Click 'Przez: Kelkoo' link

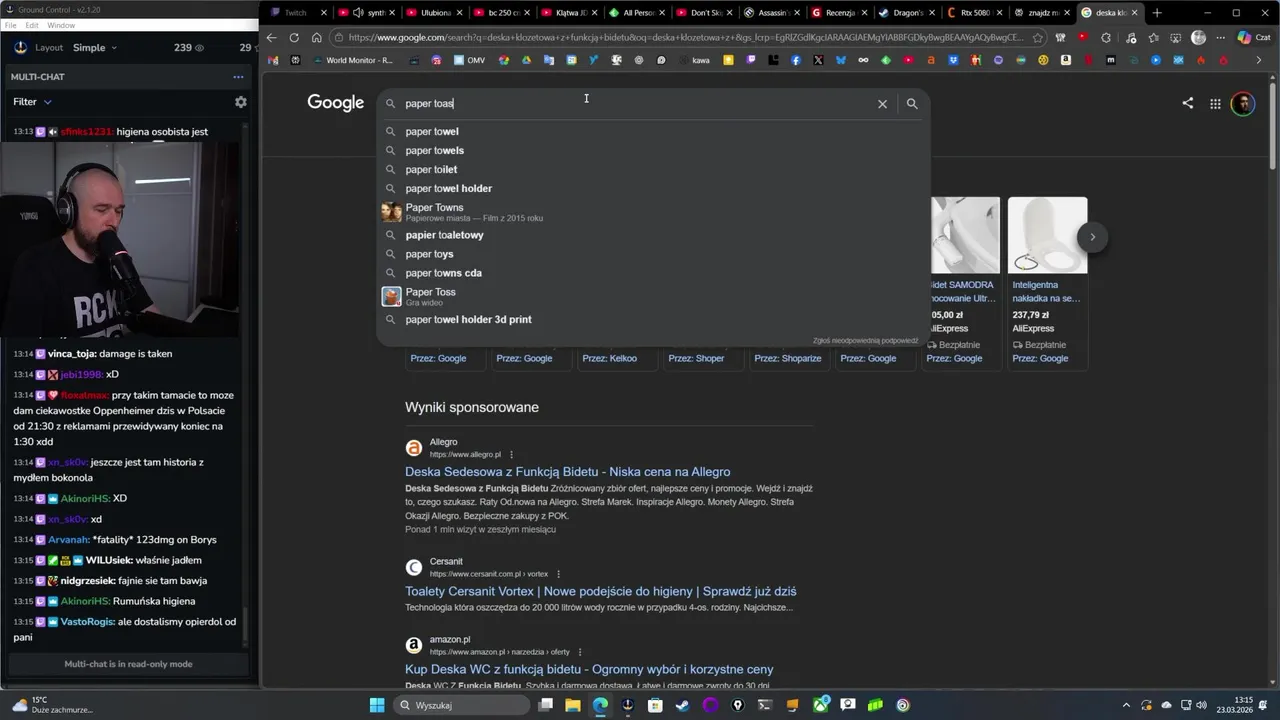tap(609, 358)
